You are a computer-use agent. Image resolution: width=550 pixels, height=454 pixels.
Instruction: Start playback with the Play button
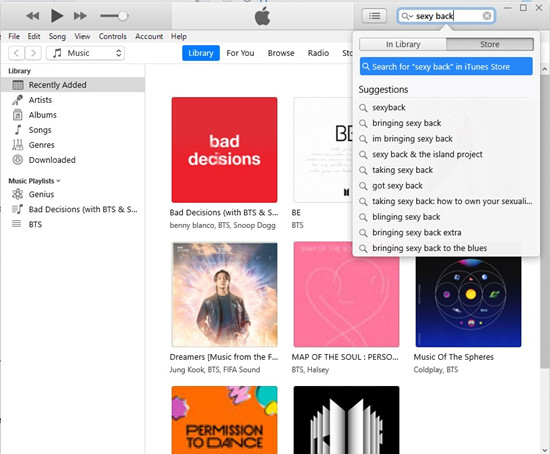click(56, 16)
